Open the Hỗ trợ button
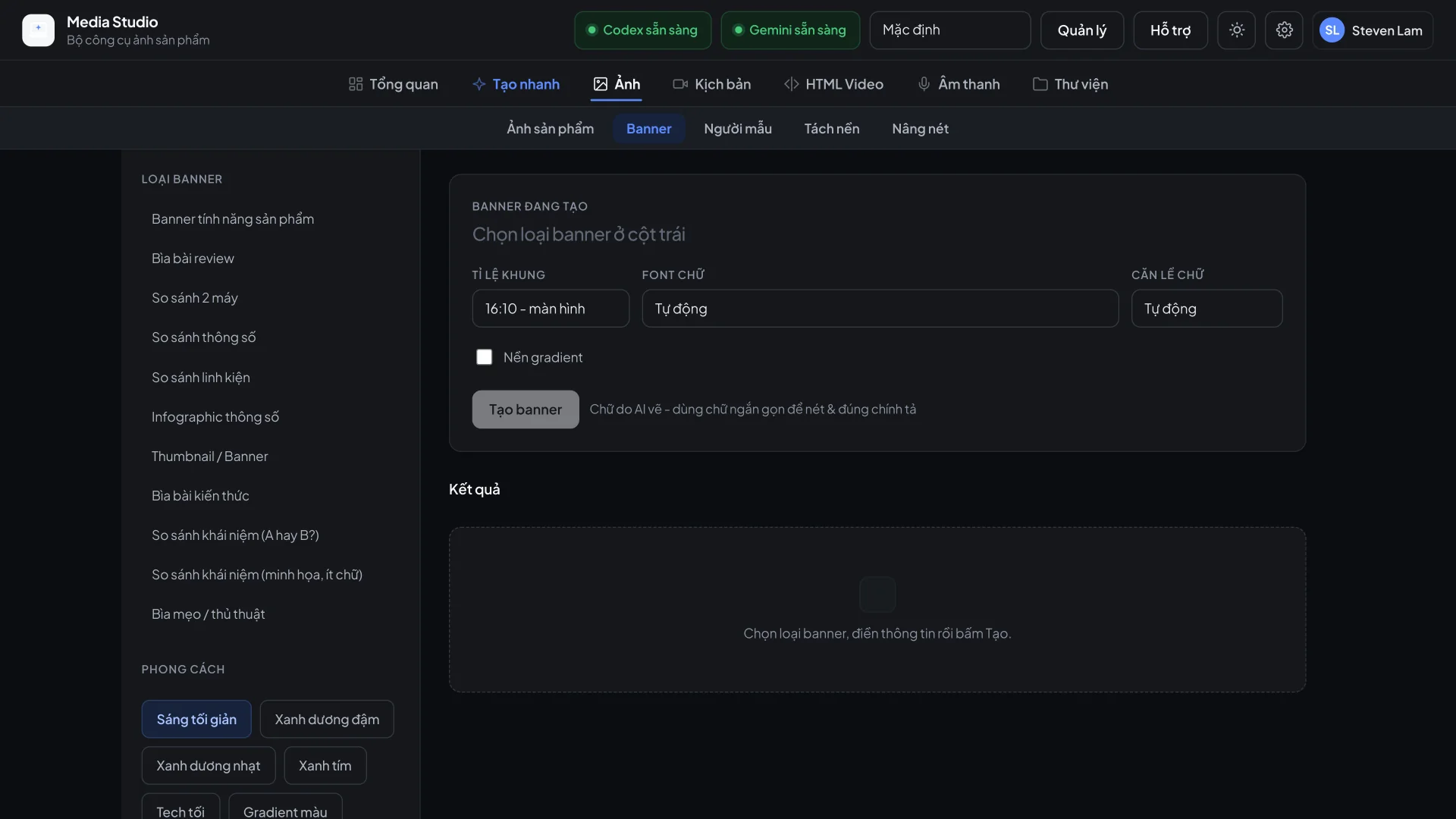 point(1170,30)
